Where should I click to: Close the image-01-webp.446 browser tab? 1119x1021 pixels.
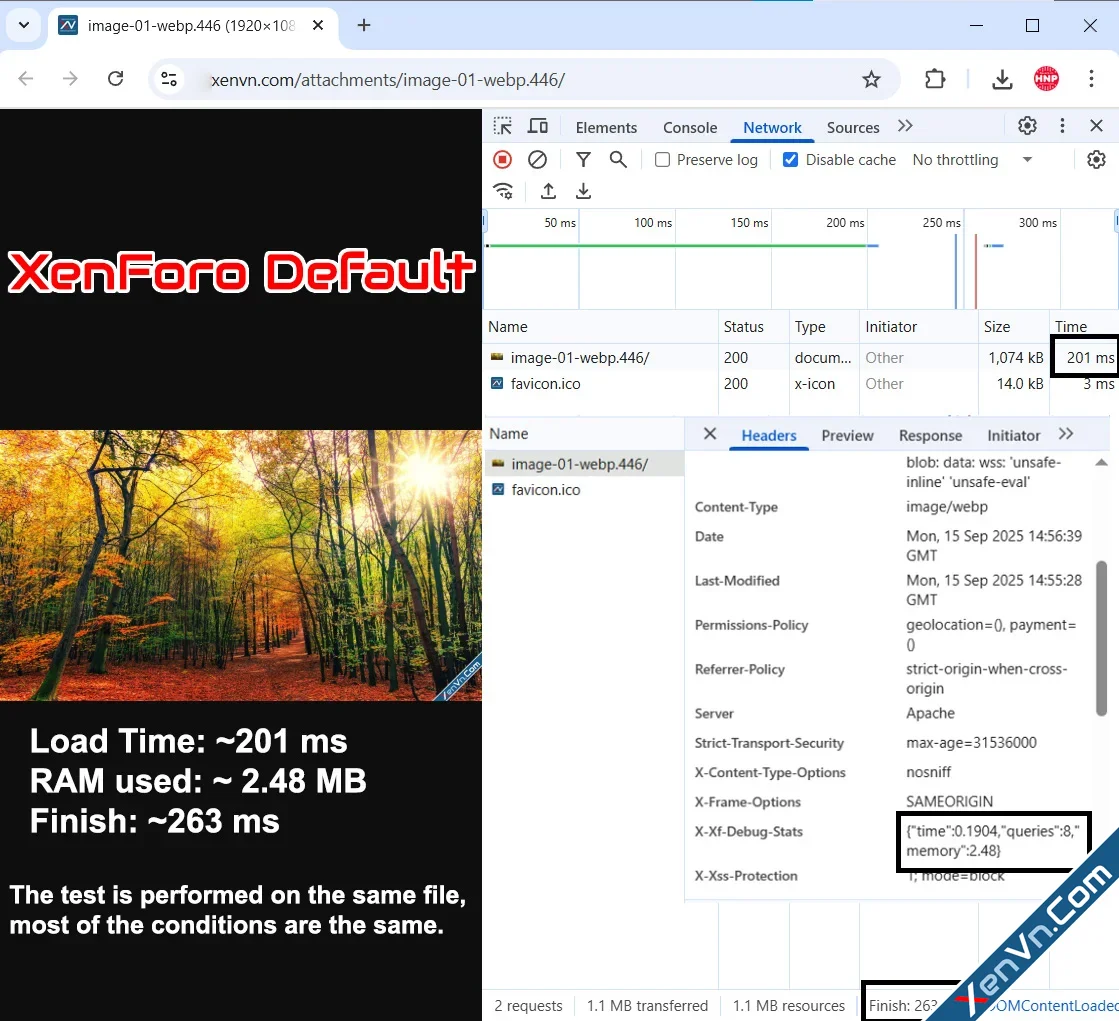pyautogui.click(x=318, y=26)
